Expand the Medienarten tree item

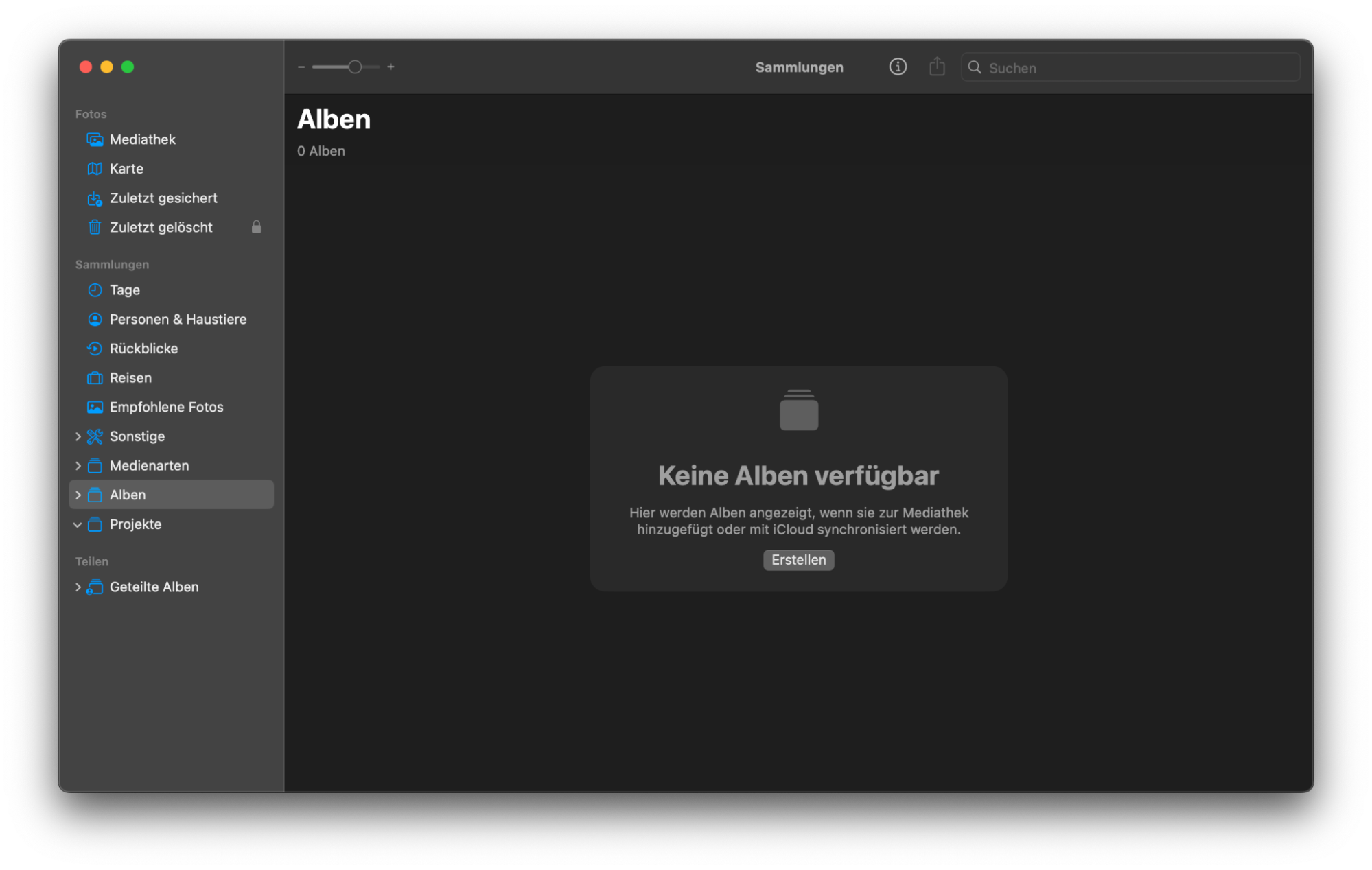78,465
